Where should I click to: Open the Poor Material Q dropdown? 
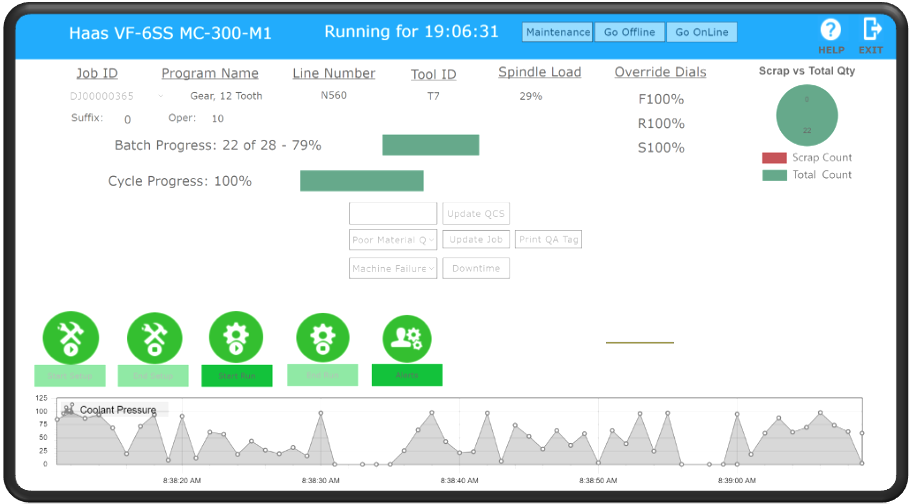click(x=393, y=240)
